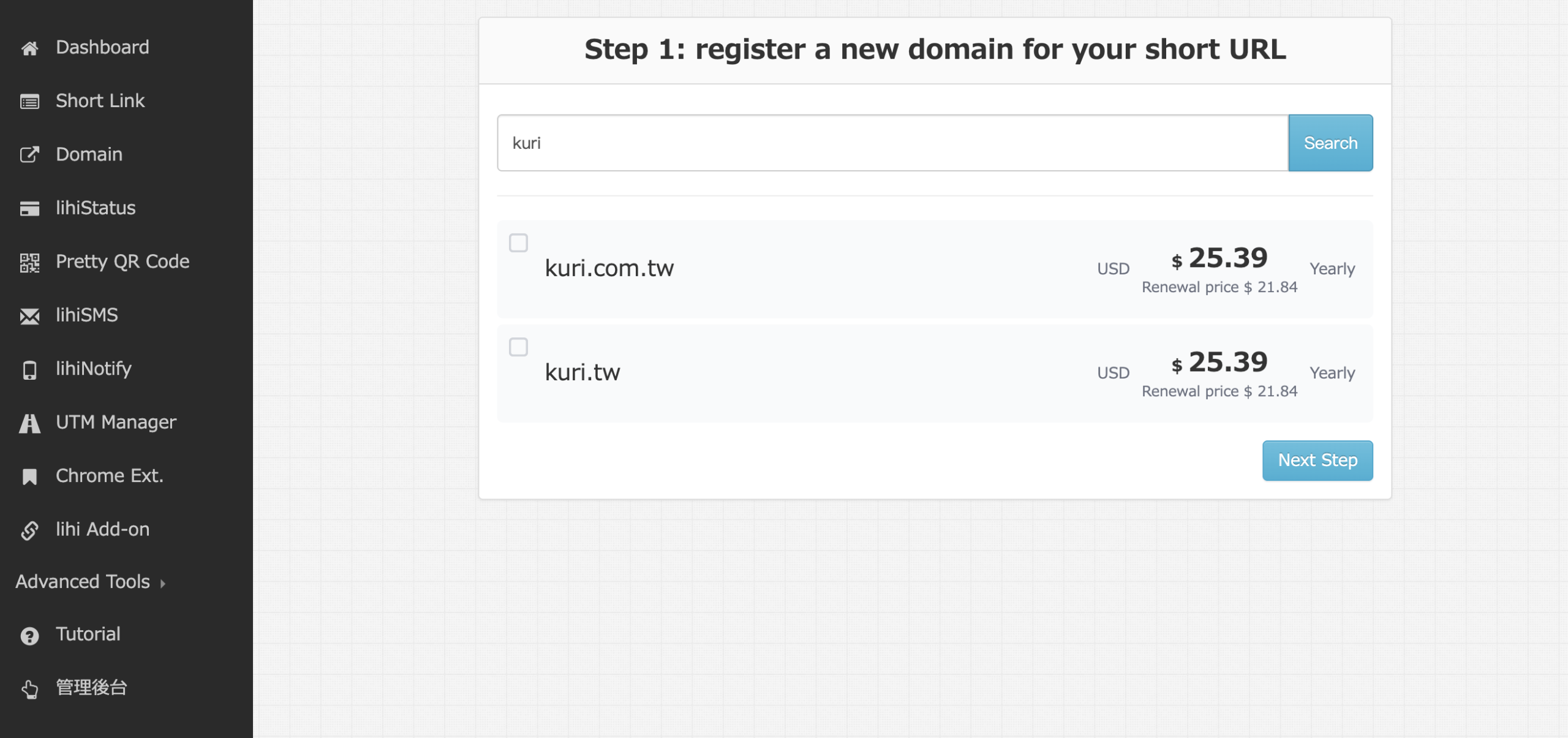1568x738 pixels.
Task: Click the lihiSMS envelope icon
Action: 29,316
